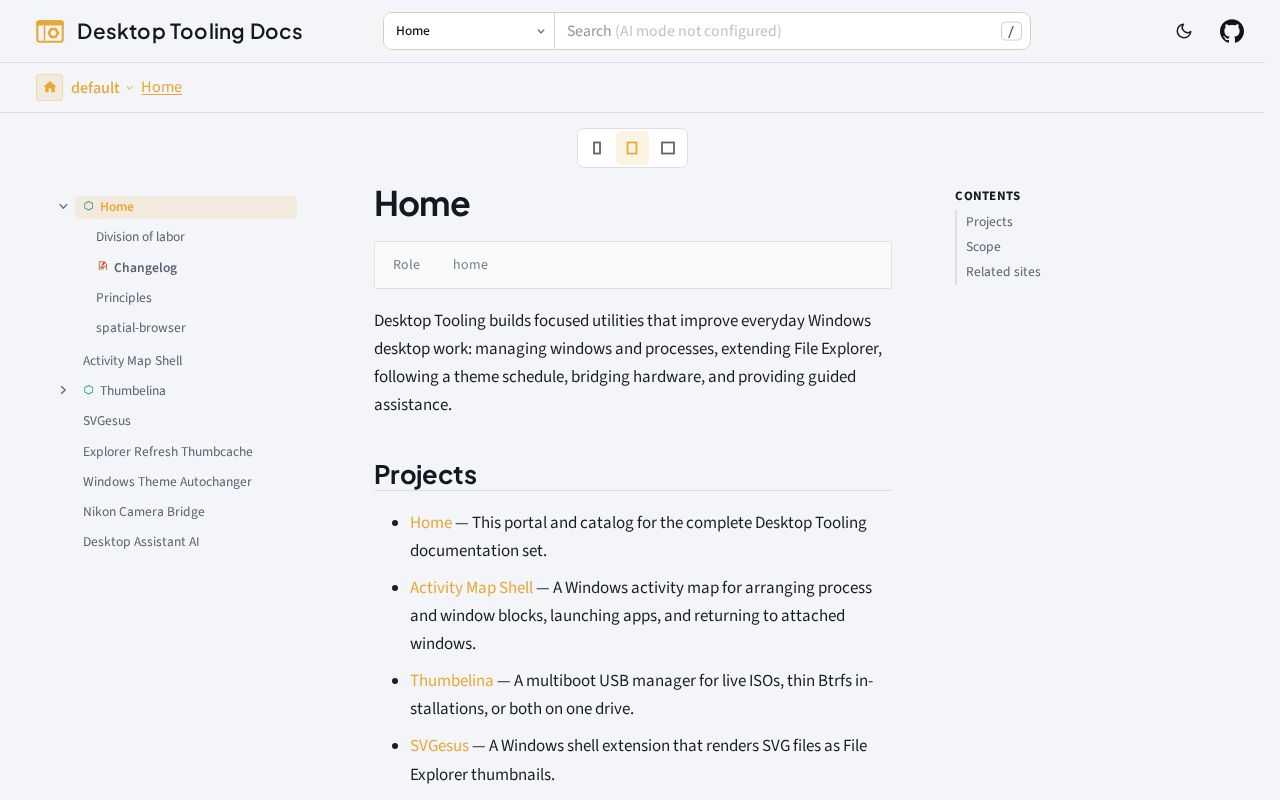
Task: Jump to Scope in Contents
Action: (983, 247)
